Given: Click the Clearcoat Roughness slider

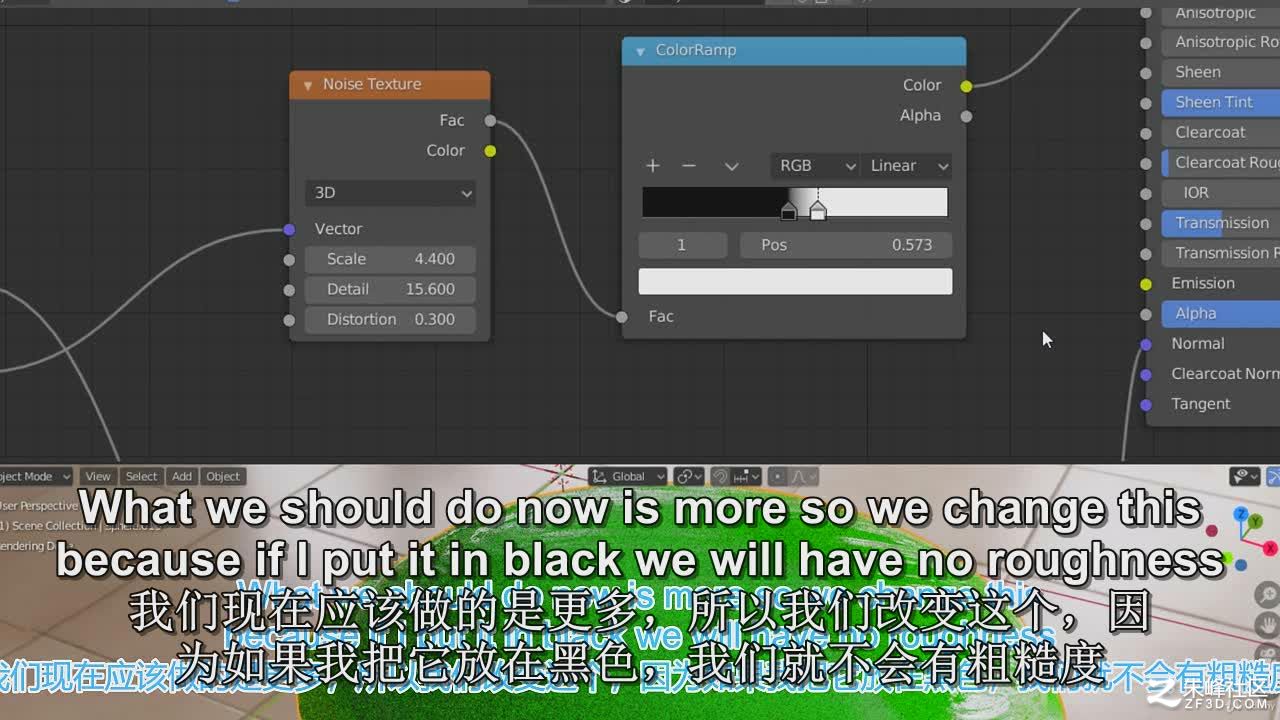Looking at the screenshot, I should click(1221, 163).
